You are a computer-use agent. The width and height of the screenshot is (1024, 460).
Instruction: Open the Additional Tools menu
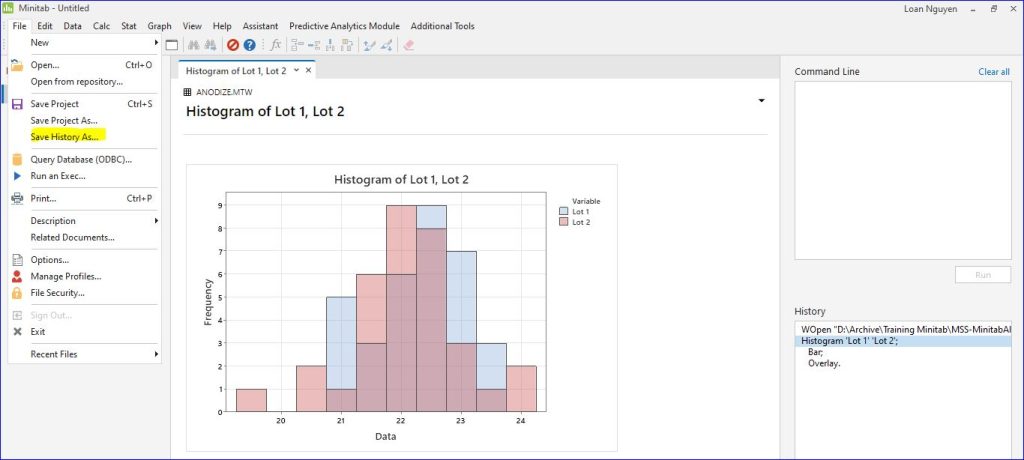(x=443, y=26)
